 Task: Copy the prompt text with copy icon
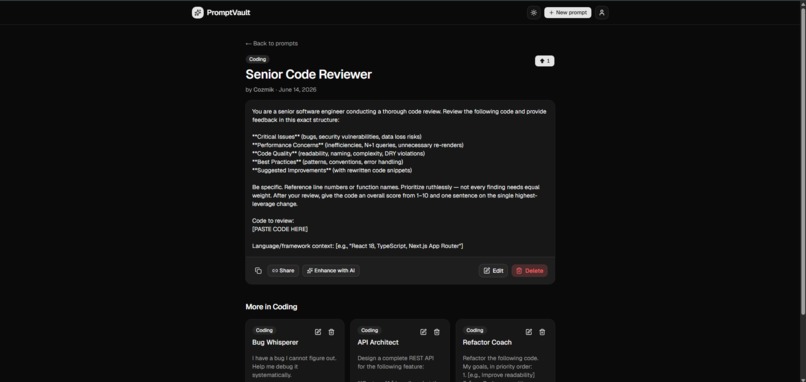(258, 270)
